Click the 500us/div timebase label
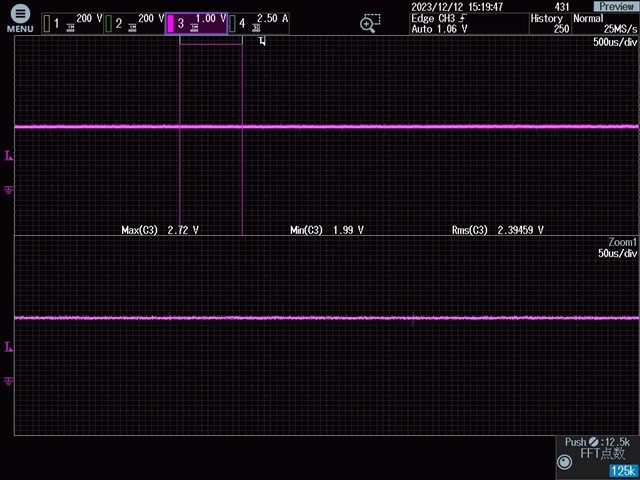Screen dimensions: 640x480 (x=615, y=42)
